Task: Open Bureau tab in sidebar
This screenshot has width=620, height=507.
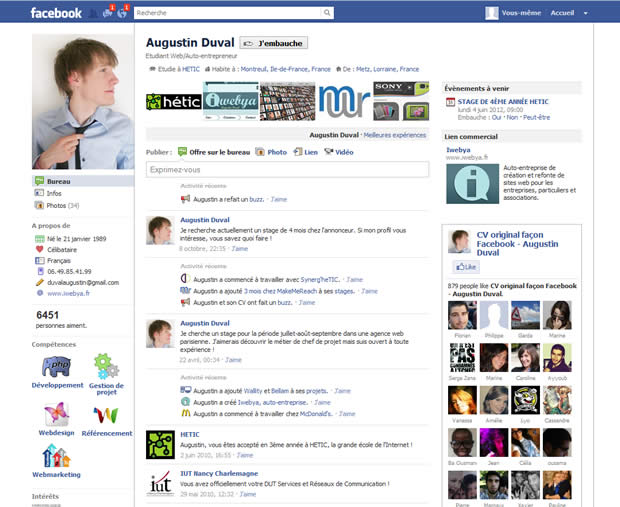Action: click(83, 181)
